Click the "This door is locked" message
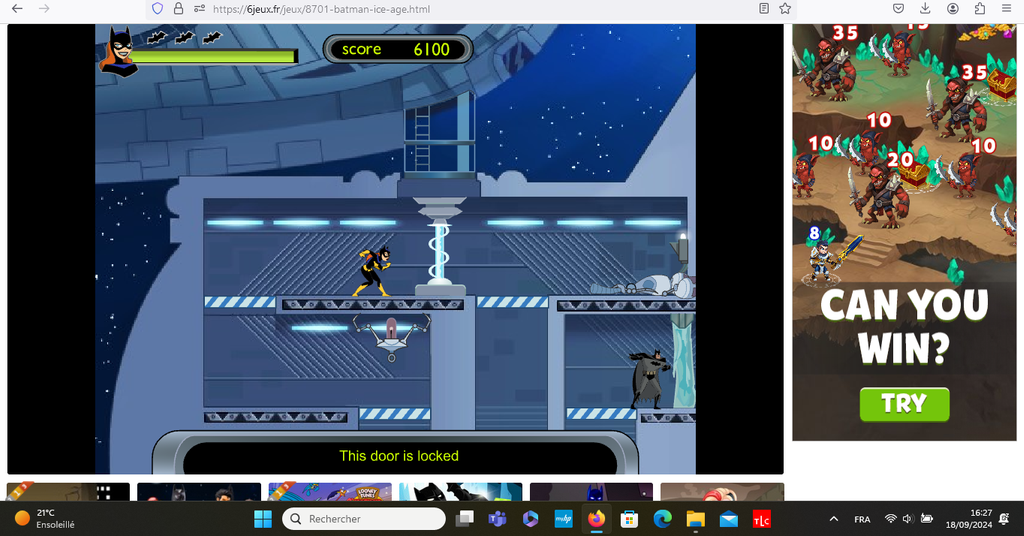 pos(399,456)
